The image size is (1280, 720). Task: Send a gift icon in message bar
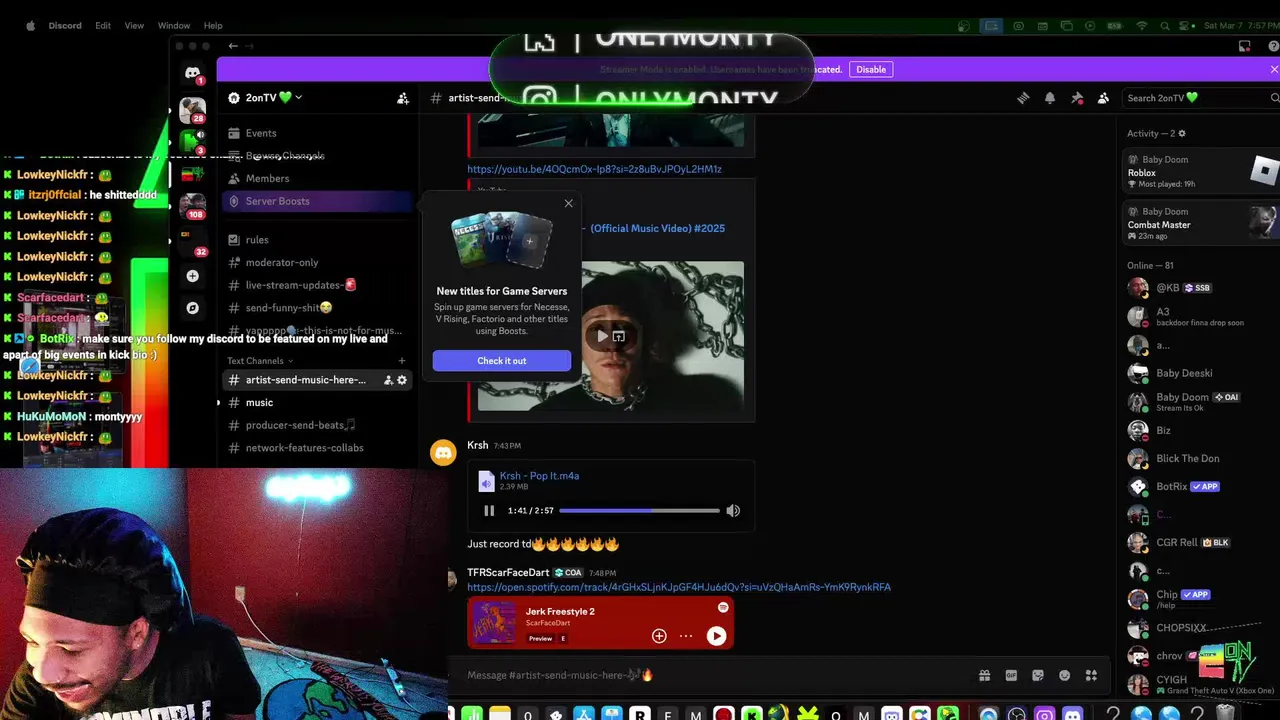click(985, 675)
